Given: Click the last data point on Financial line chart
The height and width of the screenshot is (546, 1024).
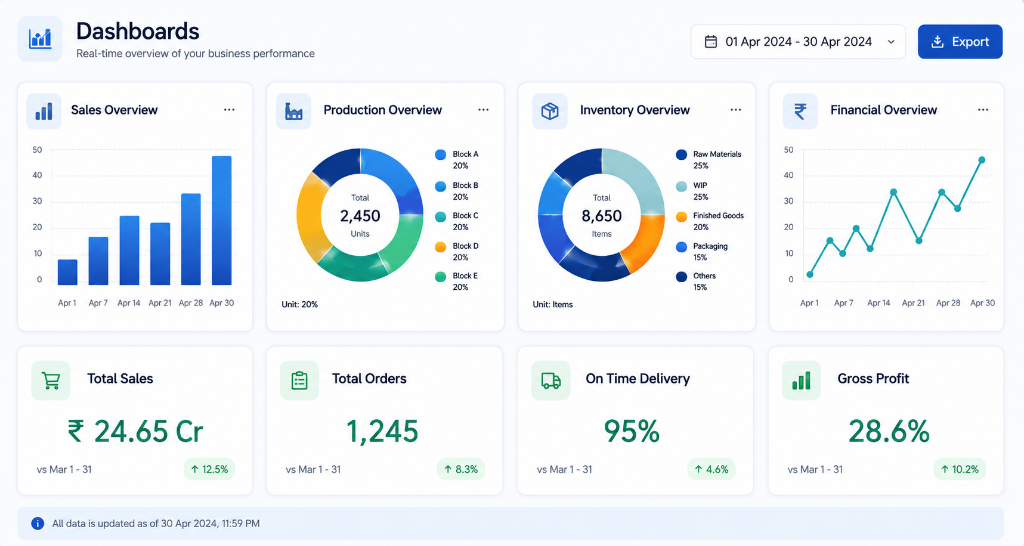Looking at the screenshot, I should pyautogui.click(x=982, y=159).
